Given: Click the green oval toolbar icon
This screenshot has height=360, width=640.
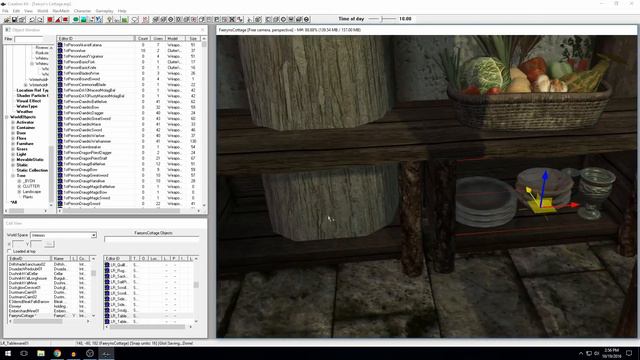Looking at the screenshot, I should [x=76, y=19].
